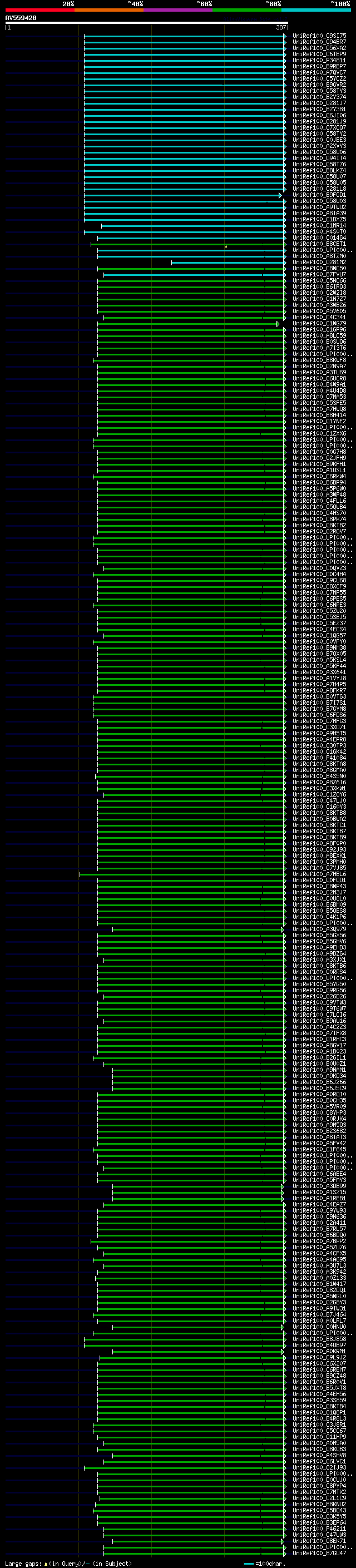Select the label UniRef100_C4C341
The height and width of the screenshot is (1568, 356).
click(x=319, y=317)
